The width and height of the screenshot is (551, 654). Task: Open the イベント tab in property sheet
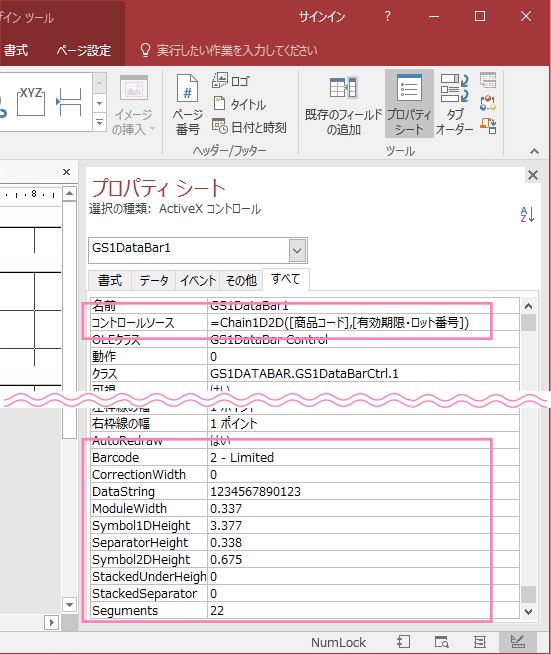(x=198, y=280)
